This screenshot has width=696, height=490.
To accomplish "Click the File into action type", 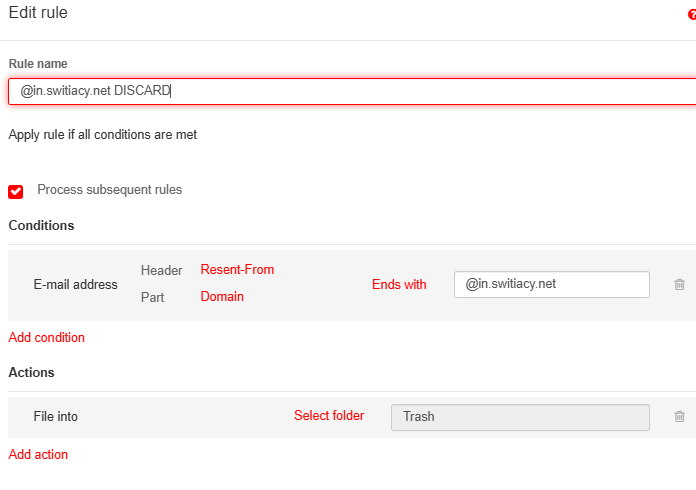I will coord(55,417).
